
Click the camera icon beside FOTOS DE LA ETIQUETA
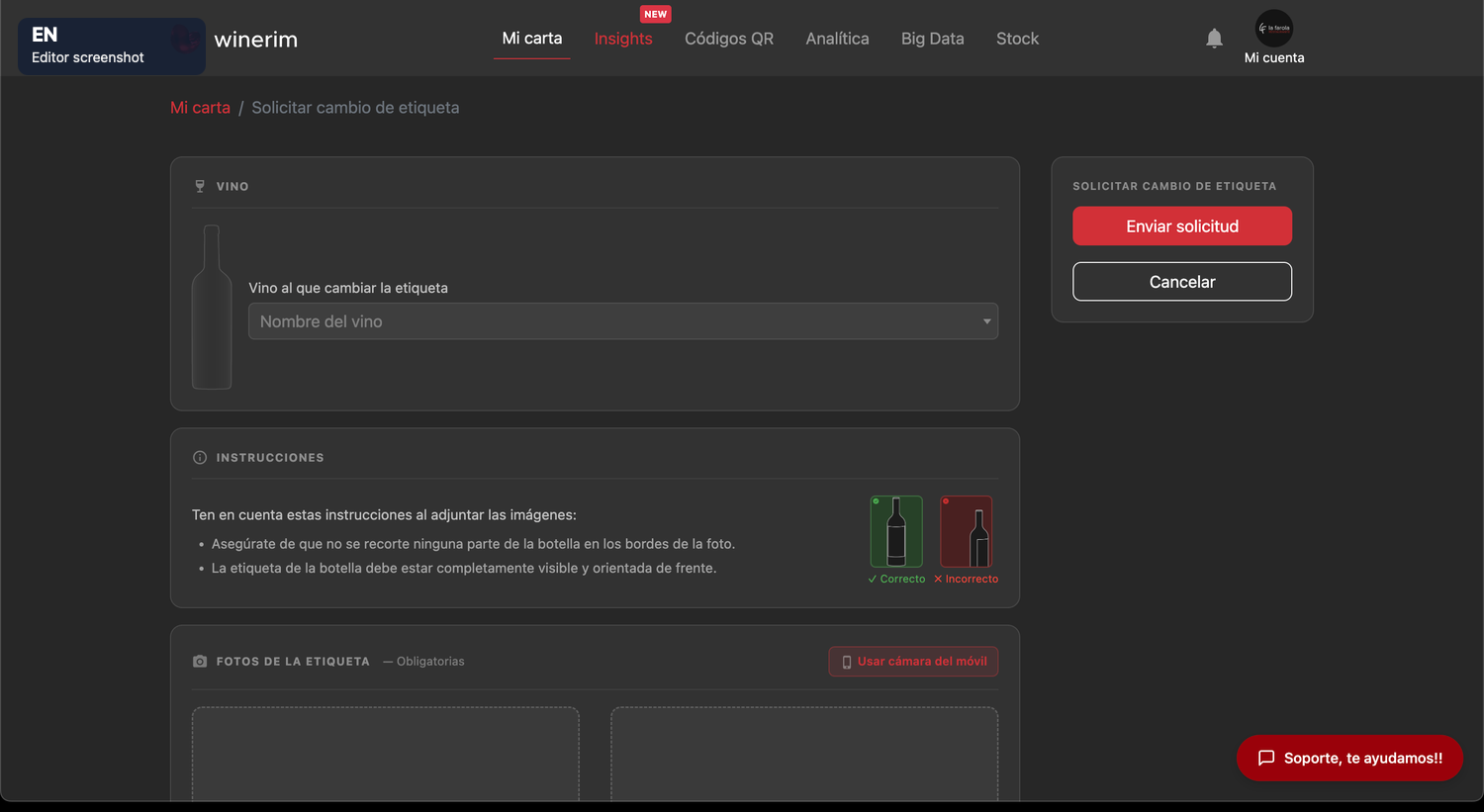click(200, 662)
